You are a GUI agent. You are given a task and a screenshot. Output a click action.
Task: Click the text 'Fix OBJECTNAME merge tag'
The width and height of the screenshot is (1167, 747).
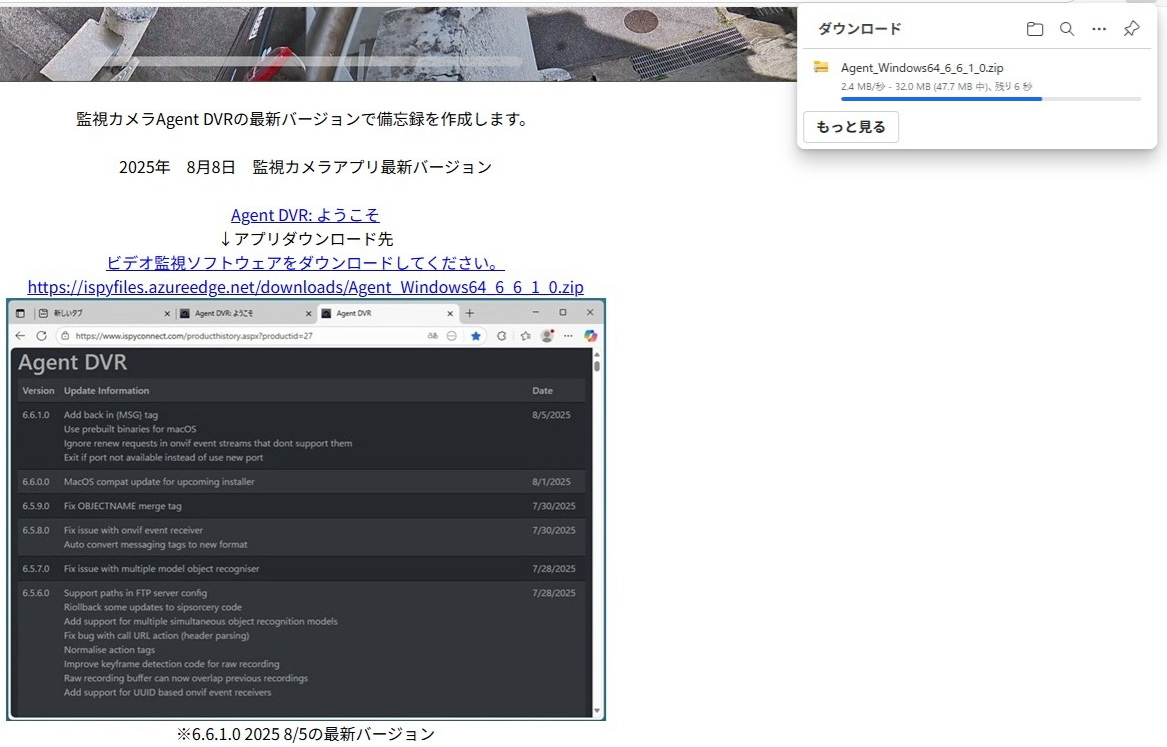pyautogui.click(x=123, y=506)
